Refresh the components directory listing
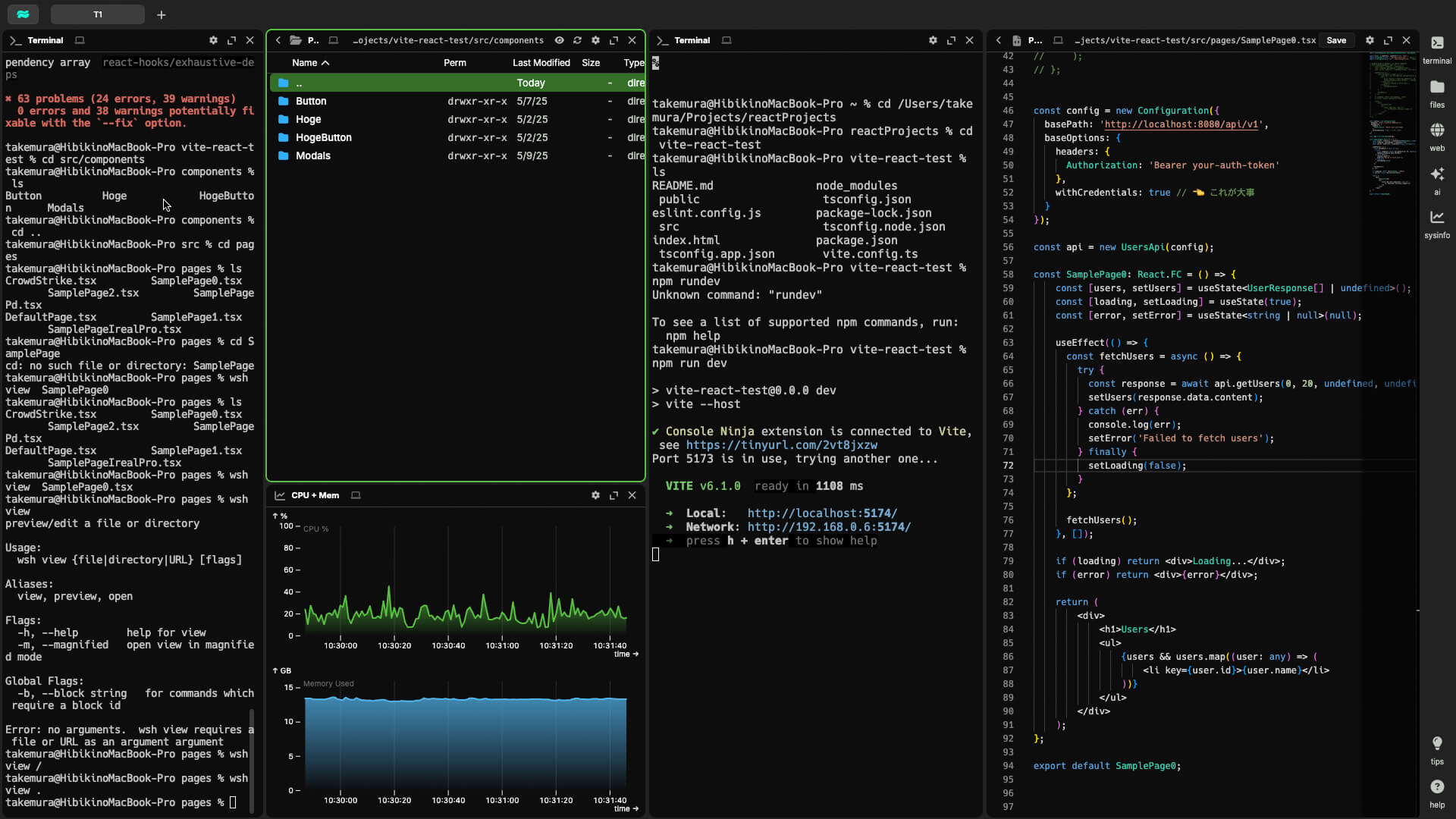Screen dimensions: 1456x819 point(577,41)
